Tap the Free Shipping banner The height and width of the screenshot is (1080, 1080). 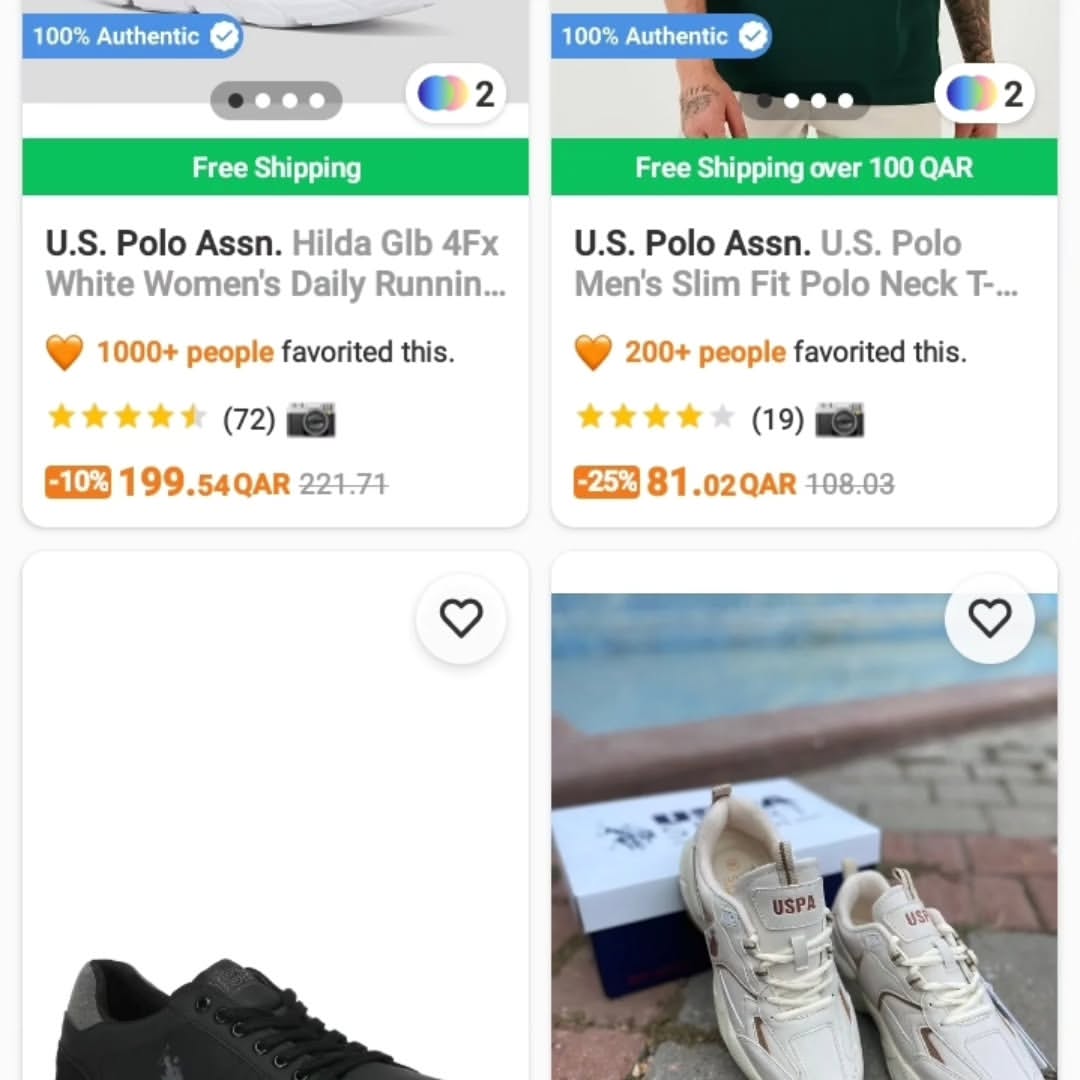click(276, 167)
